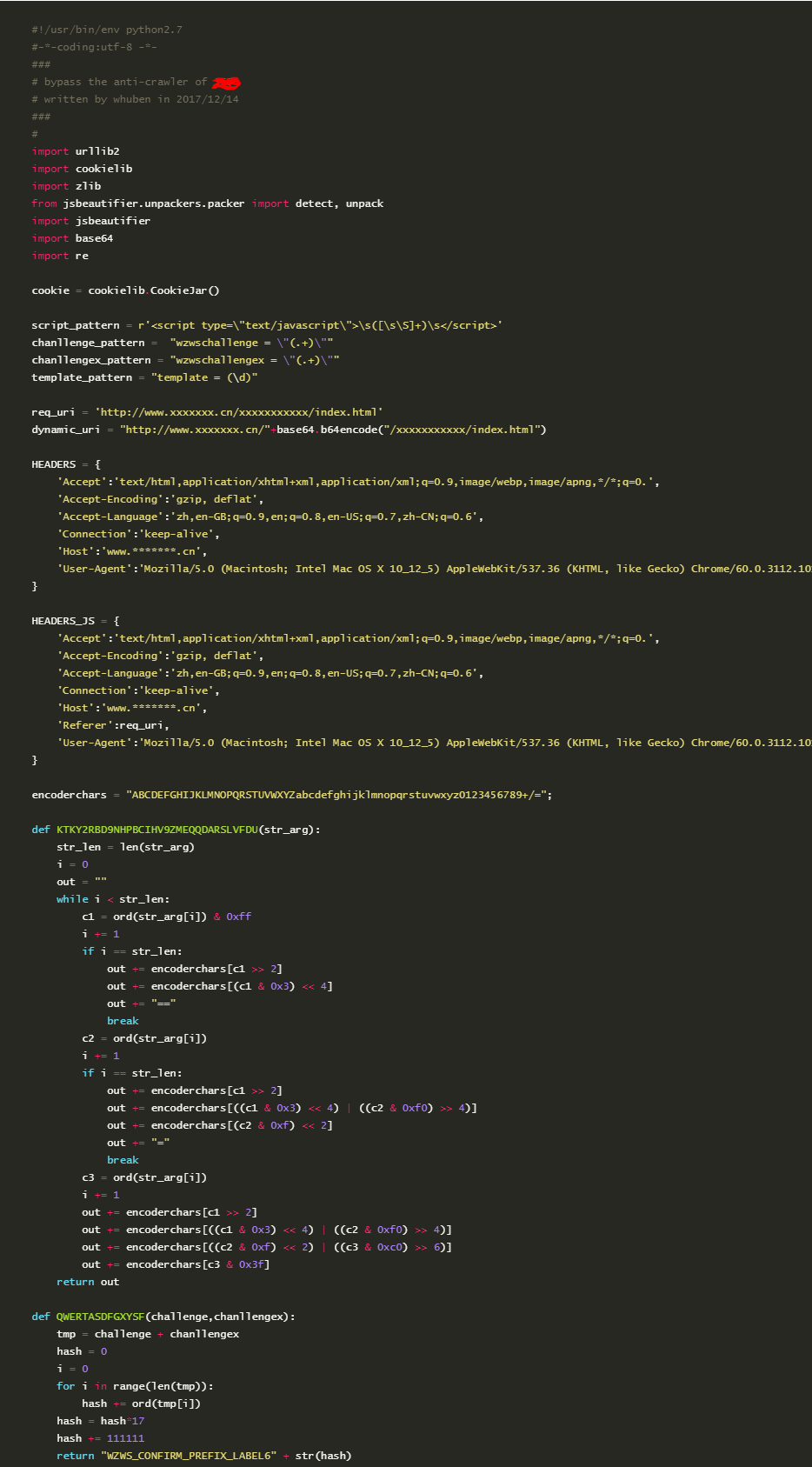812x1467 pixels.
Task: Click the 'c3 = ord(str_arg[i])' line
Action: click(144, 1177)
